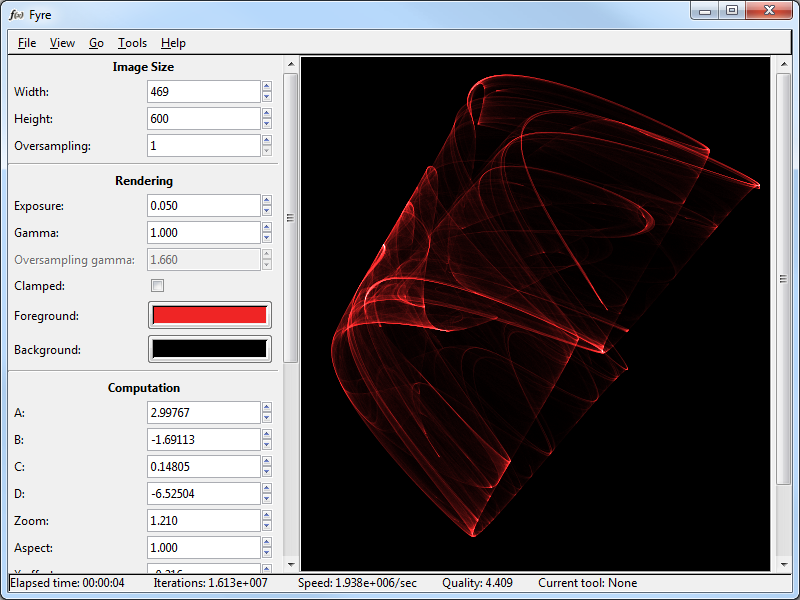
Task: Pick the black Background color swatch
Action: pyautogui.click(x=209, y=349)
